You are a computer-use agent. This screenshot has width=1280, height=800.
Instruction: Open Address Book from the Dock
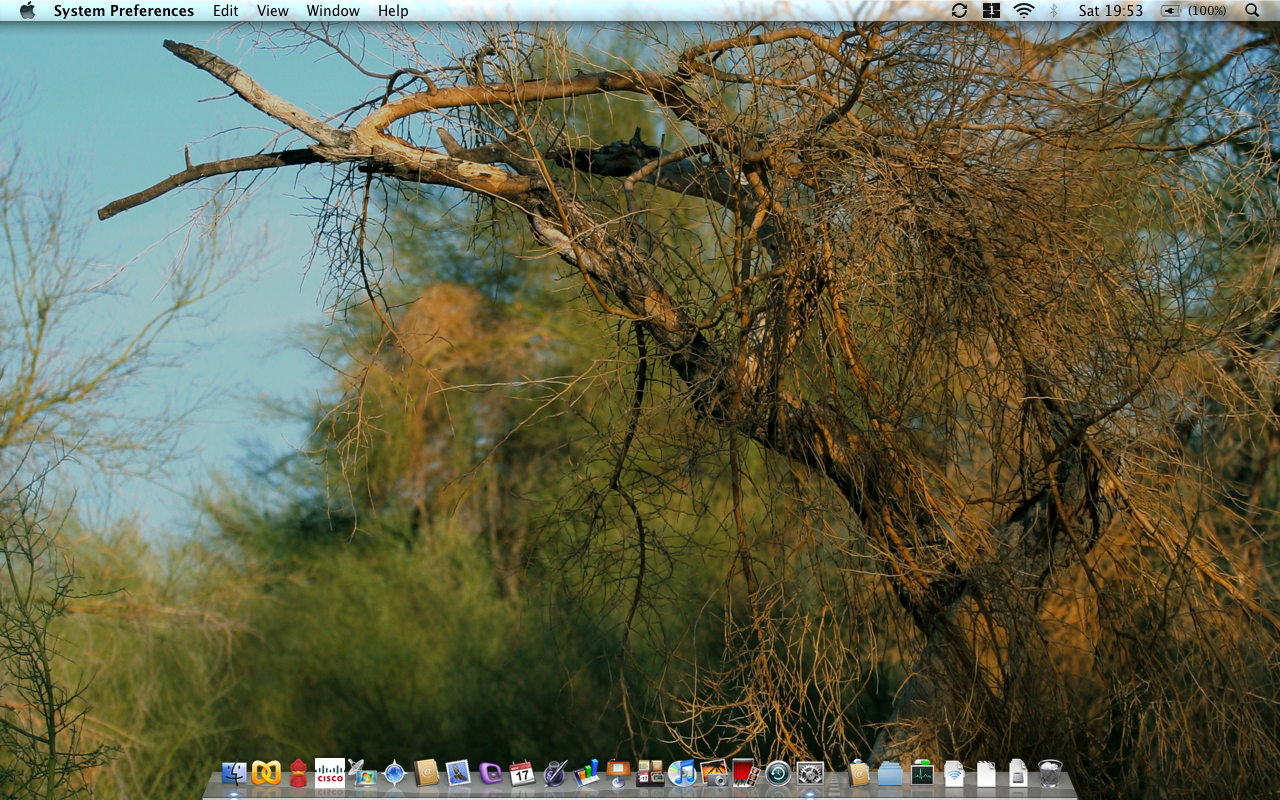pos(426,773)
